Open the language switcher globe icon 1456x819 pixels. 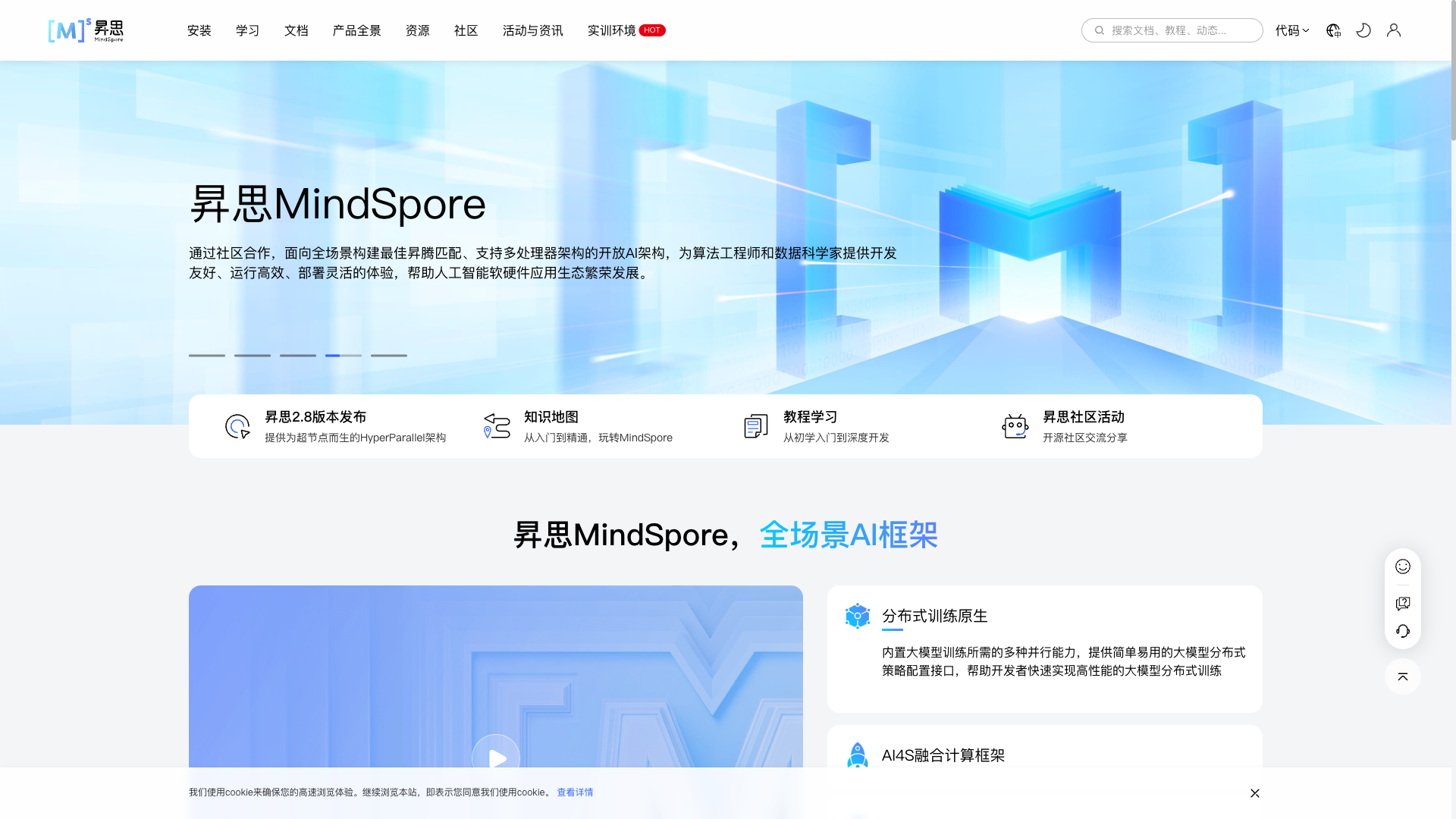(x=1333, y=30)
